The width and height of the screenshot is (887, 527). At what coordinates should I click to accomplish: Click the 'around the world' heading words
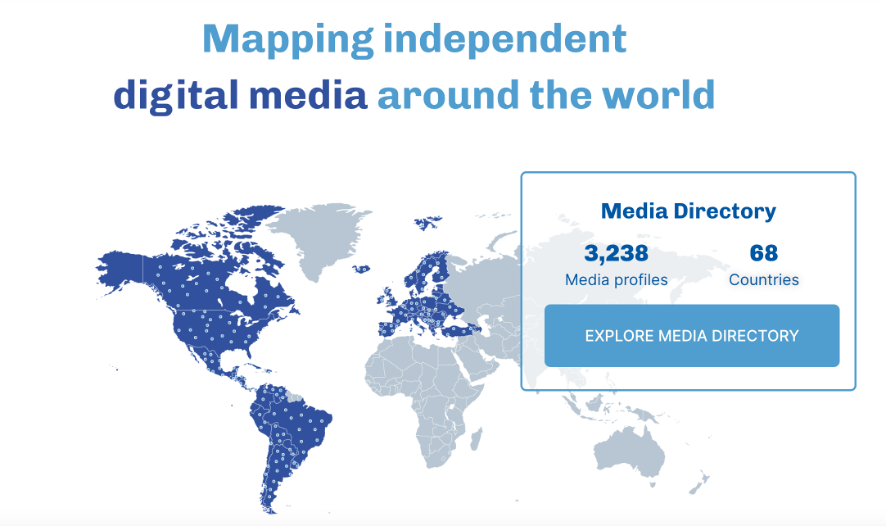(546, 94)
